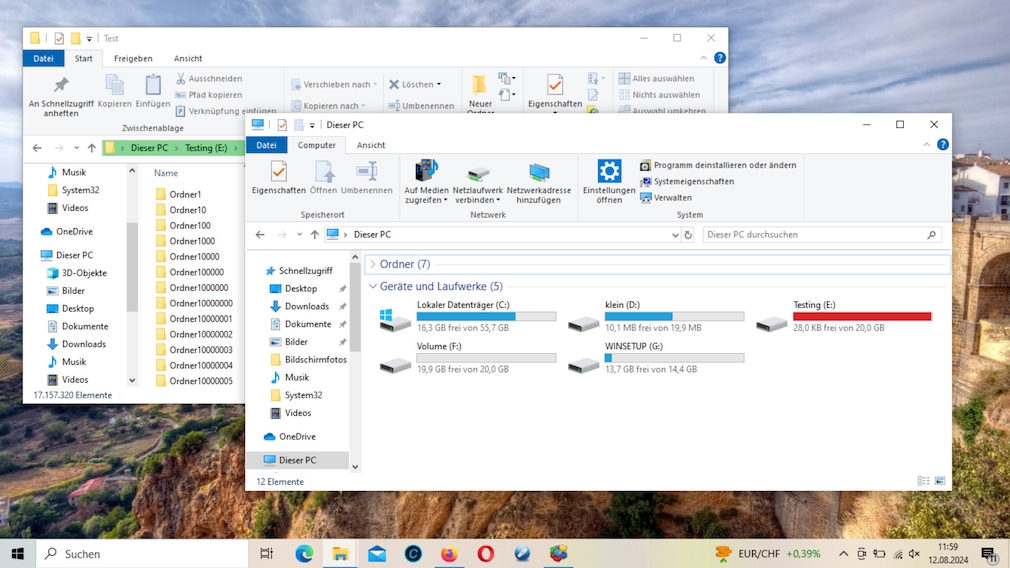The height and width of the screenshot is (568, 1010).
Task: Click the refresh button beside the address bar
Action: (688, 235)
